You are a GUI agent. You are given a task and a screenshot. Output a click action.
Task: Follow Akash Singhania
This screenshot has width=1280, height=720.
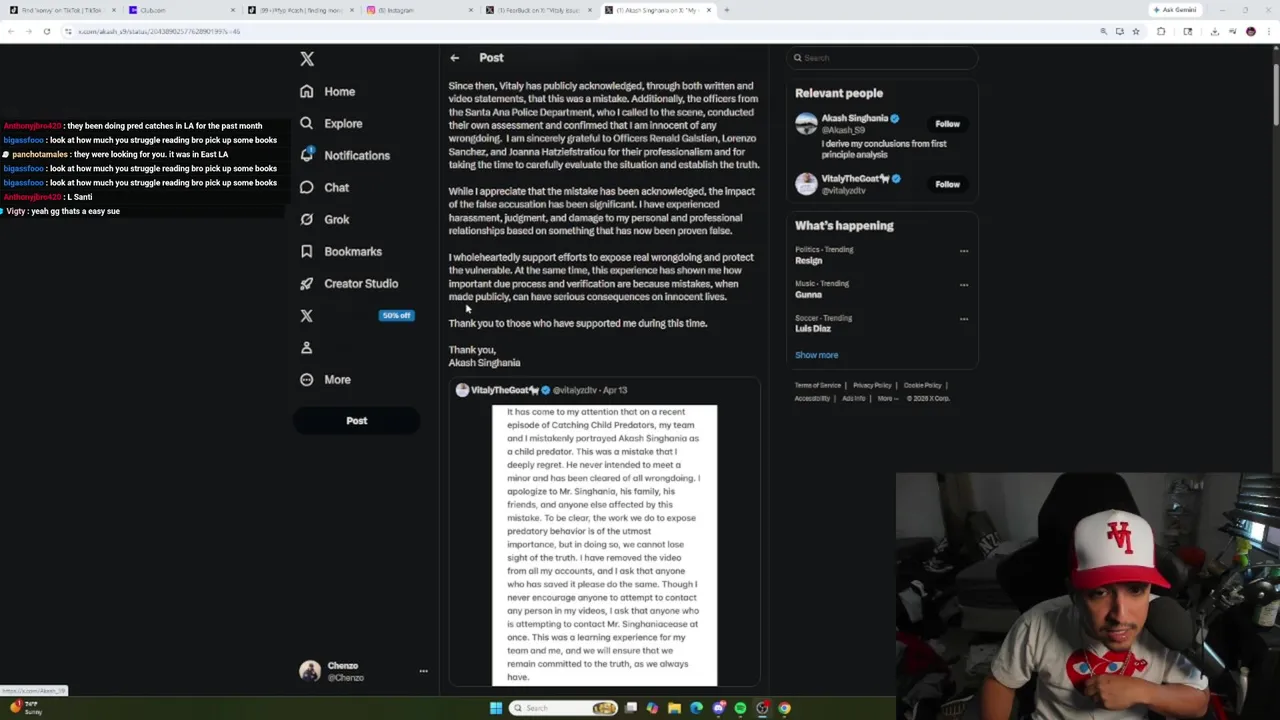(947, 124)
